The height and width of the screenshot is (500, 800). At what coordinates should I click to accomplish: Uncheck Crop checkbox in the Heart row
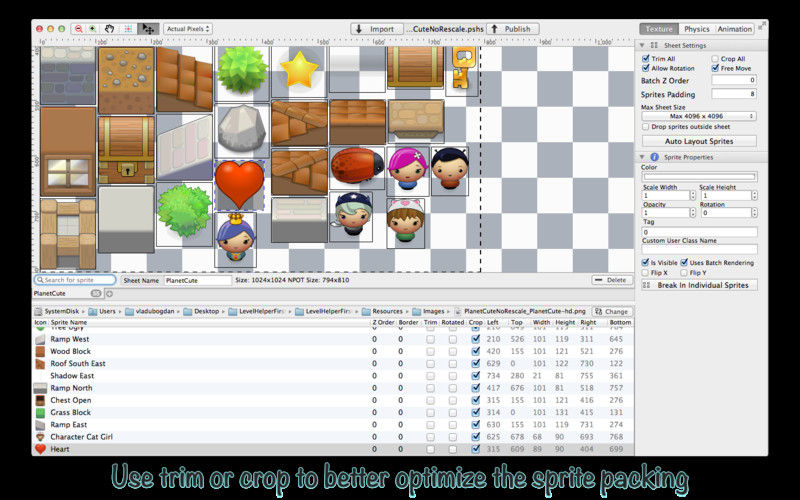[x=476, y=449]
